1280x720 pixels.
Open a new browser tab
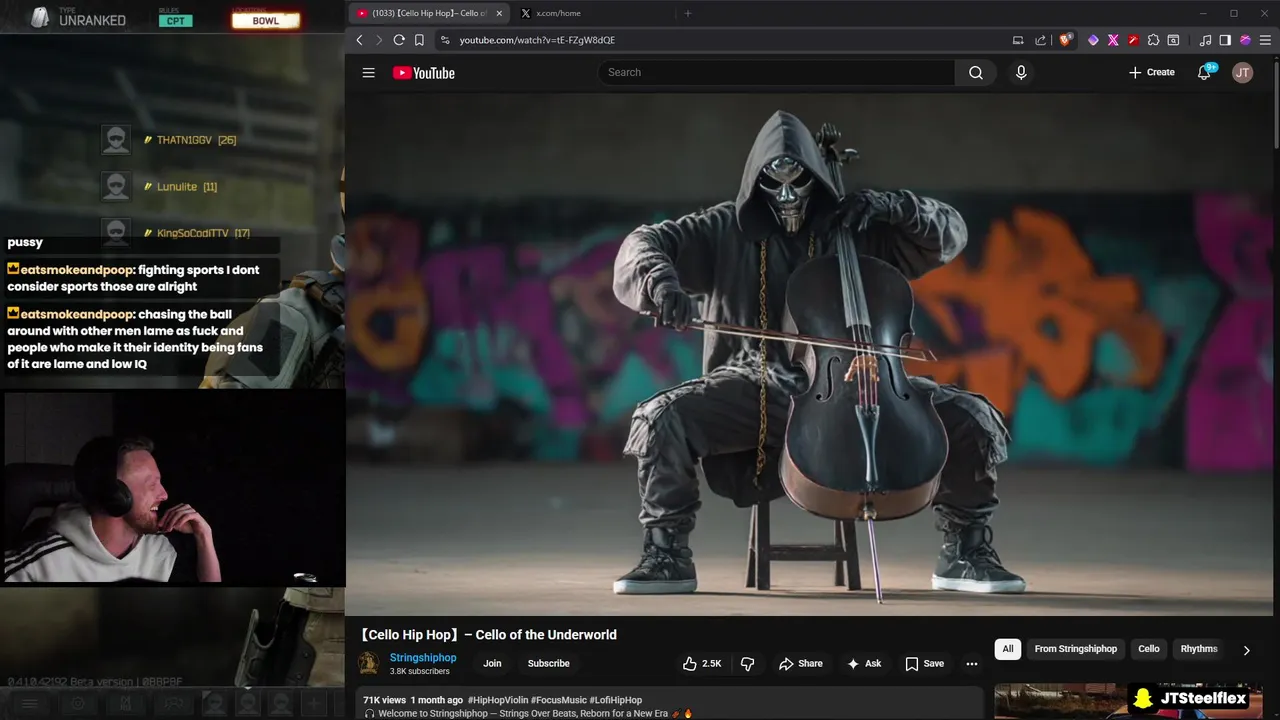click(687, 13)
